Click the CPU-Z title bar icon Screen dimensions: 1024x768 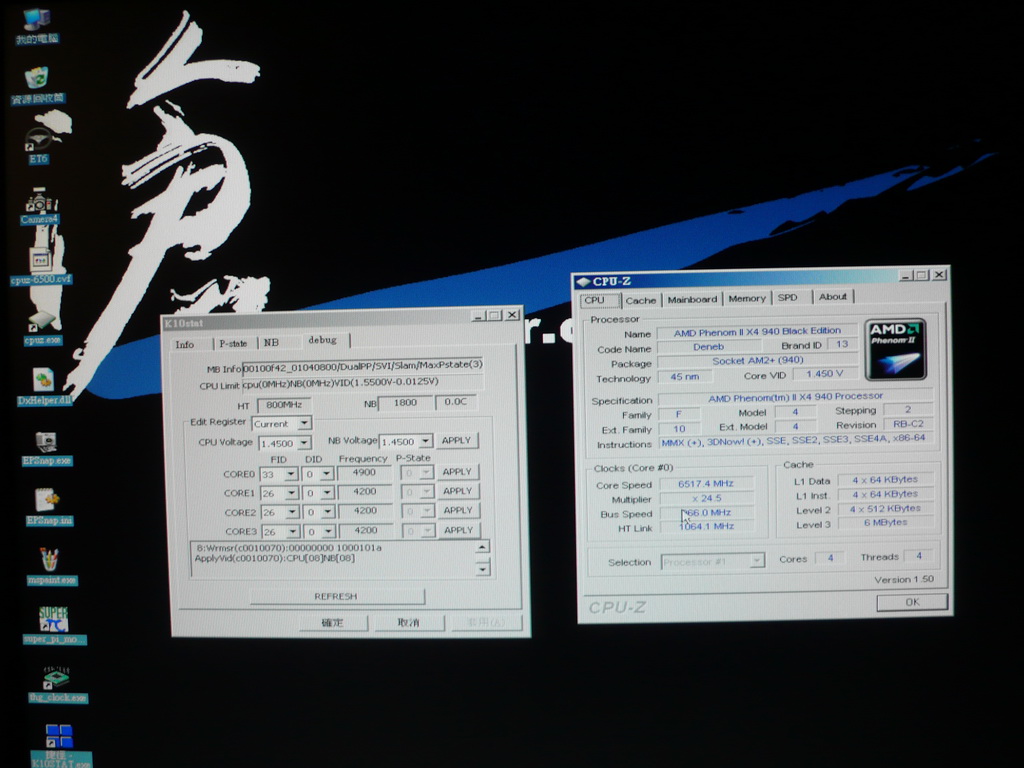click(583, 282)
